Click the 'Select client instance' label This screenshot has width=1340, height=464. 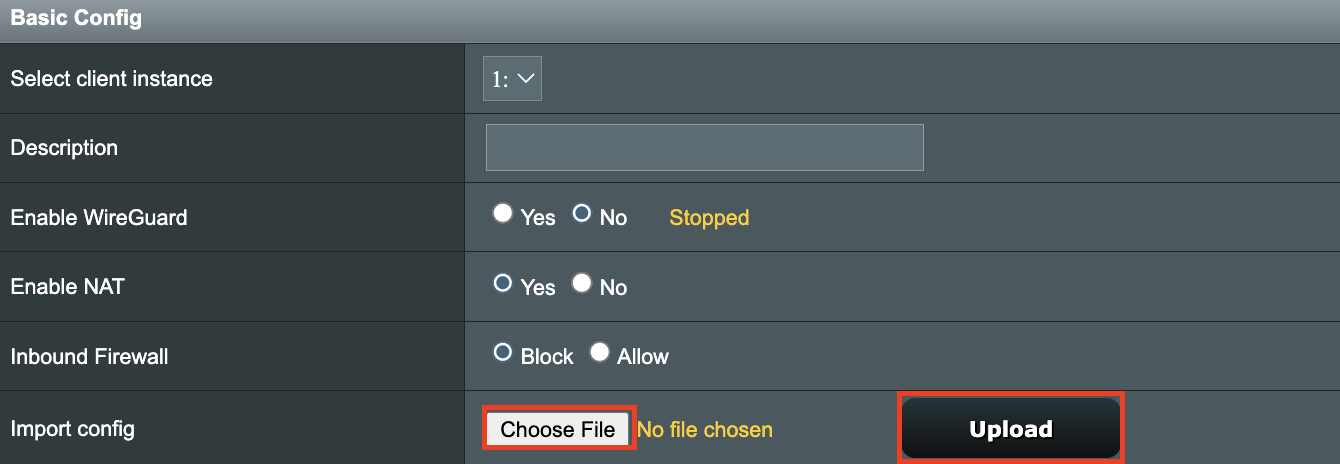(112, 78)
